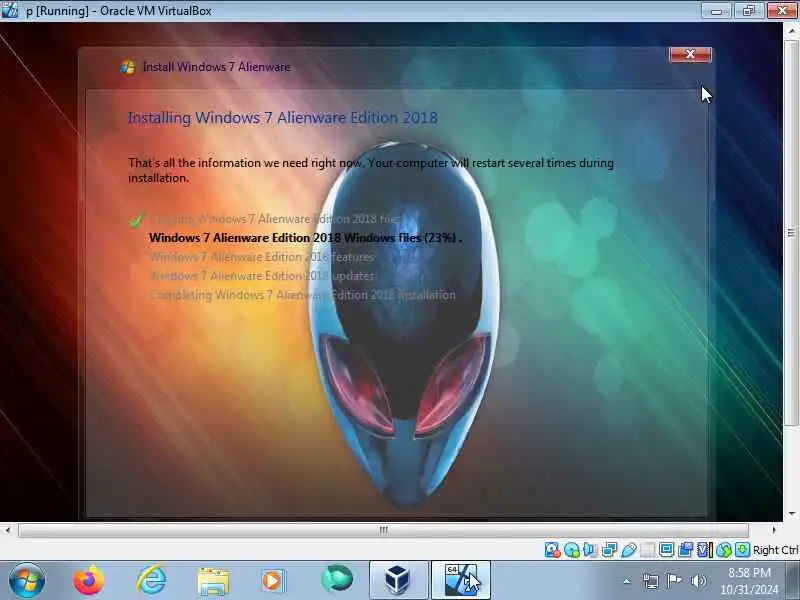
Task: Minimize the VirtualBox VM window
Action: click(x=717, y=11)
